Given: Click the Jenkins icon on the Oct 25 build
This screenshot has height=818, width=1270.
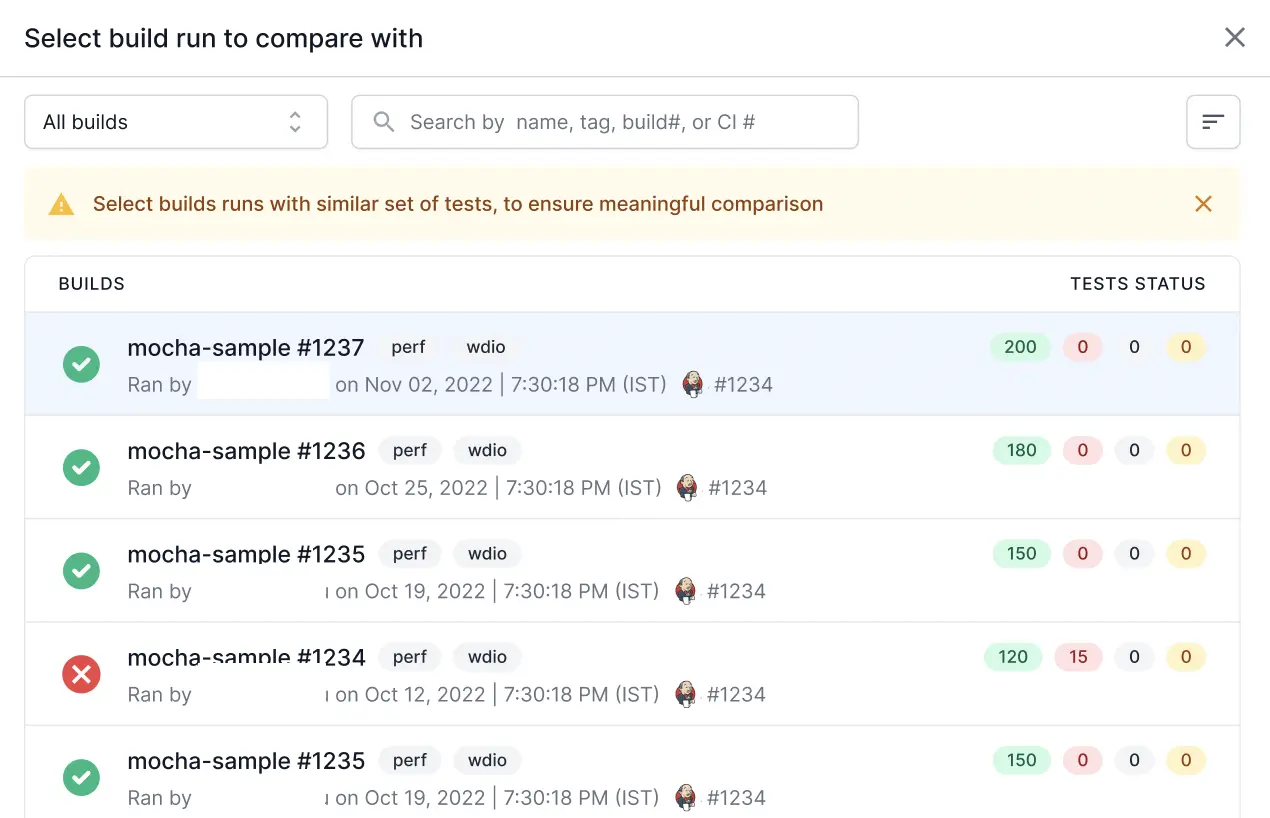Looking at the screenshot, I should (687, 488).
